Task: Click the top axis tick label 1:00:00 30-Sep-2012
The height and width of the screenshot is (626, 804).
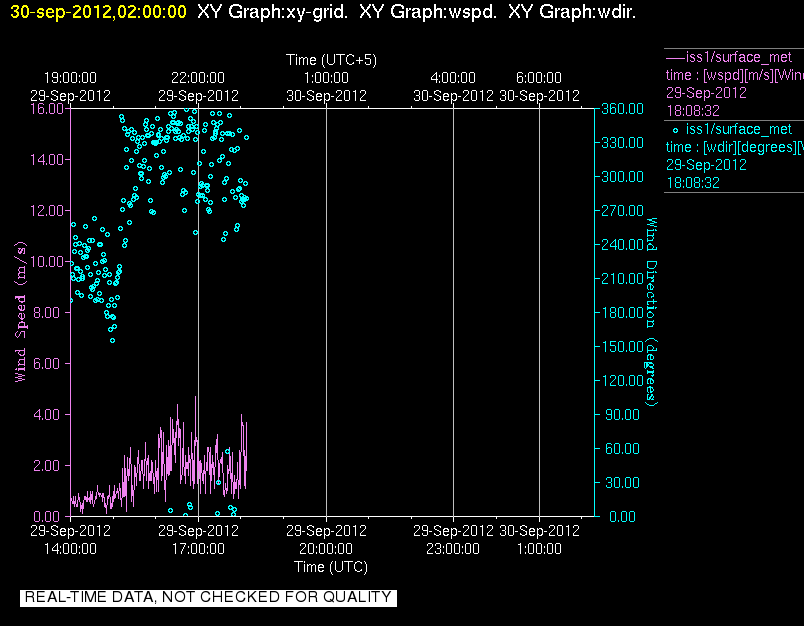Action: (x=326, y=87)
